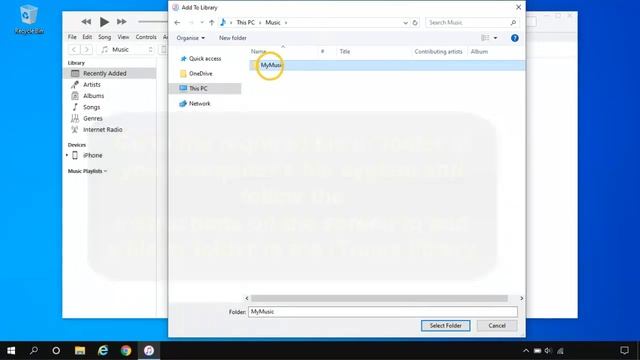Go up one folder level in dialog

211,22
